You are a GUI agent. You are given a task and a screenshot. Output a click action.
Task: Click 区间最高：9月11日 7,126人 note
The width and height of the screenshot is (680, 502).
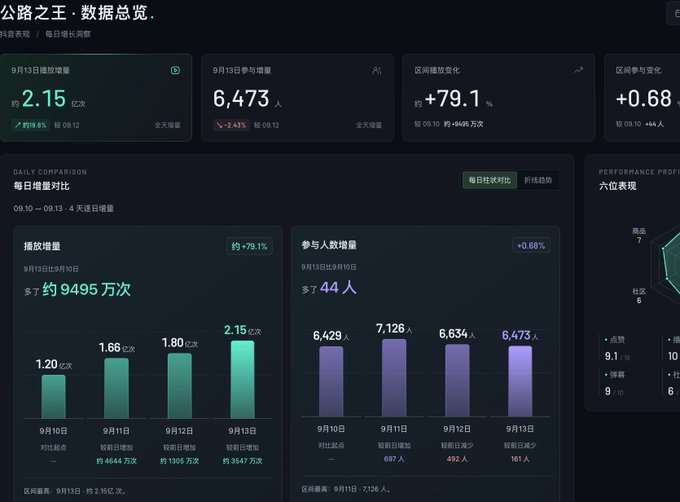coord(346,489)
